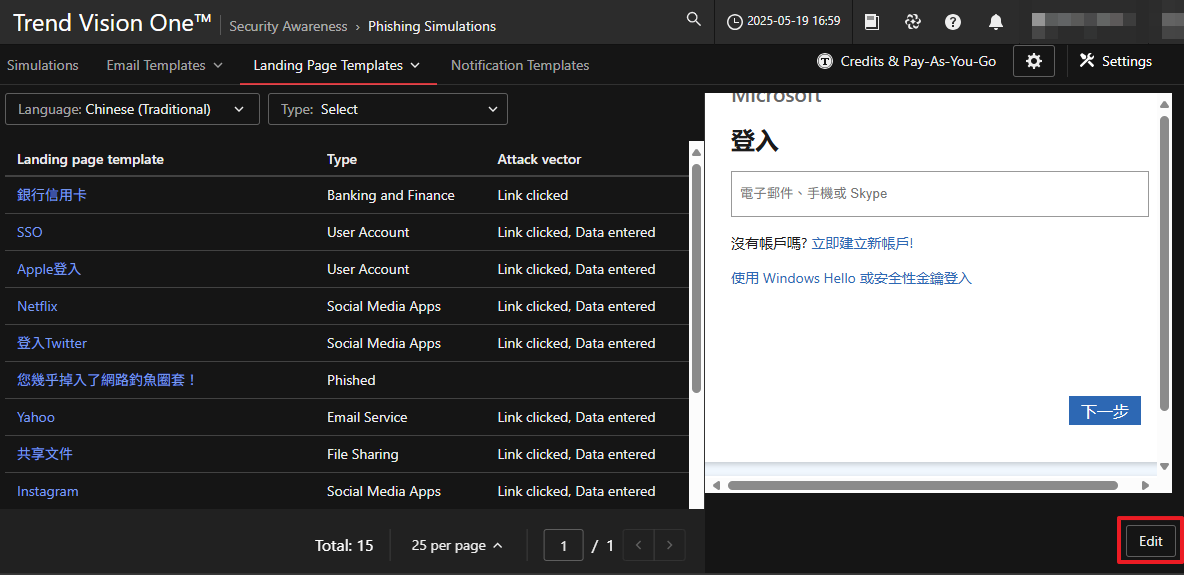Expand the Language Chinese (Traditional) dropdown
Screen dimensions: 1184x575
point(132,109)
